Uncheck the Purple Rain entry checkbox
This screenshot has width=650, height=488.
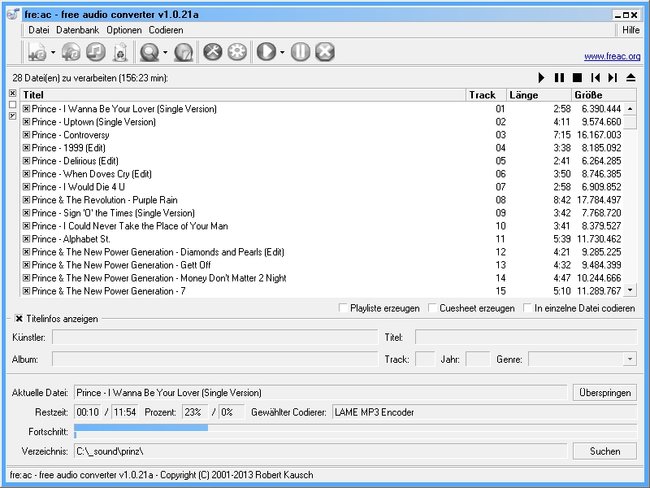pos(26,200)
